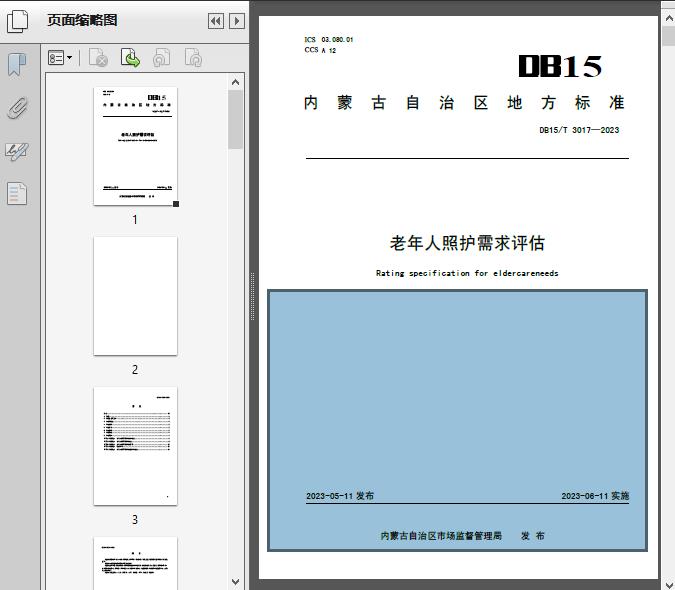Click the page 1 thumbnail resize corner handle
The width and height of the screenshot is (675, 590).
point(176,204)
